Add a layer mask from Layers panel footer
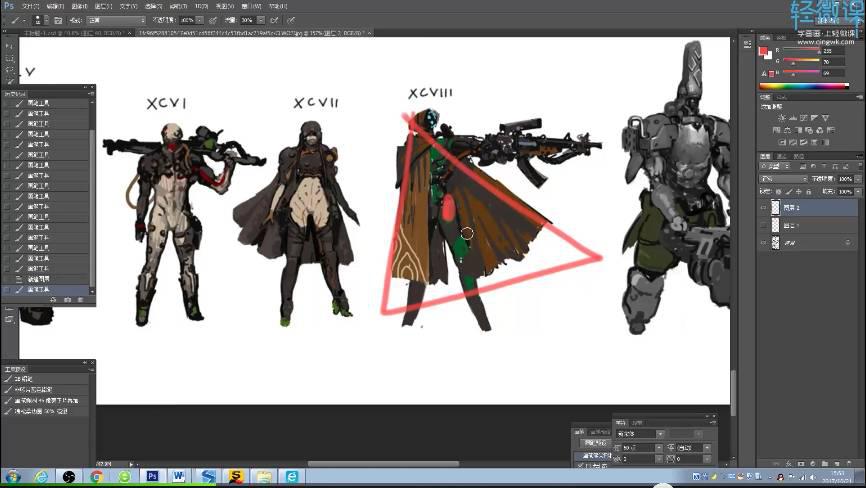 pyautogui.click(x=801, y=464)
